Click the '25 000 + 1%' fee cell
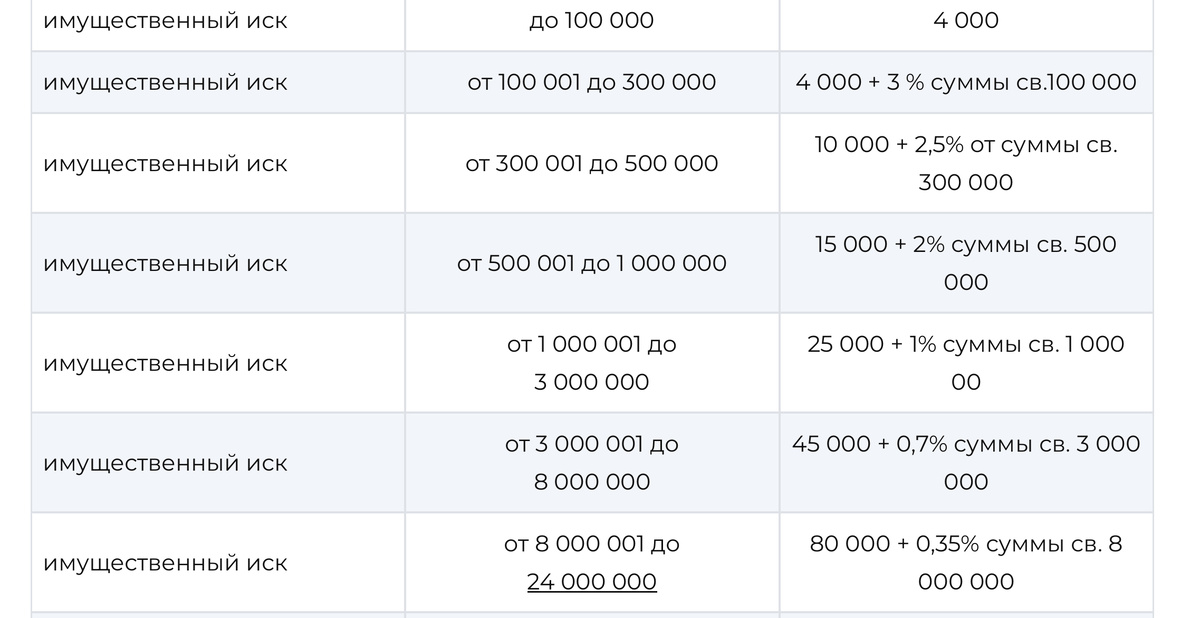Viewport: 1200px width, 618px height. point(966,363)
